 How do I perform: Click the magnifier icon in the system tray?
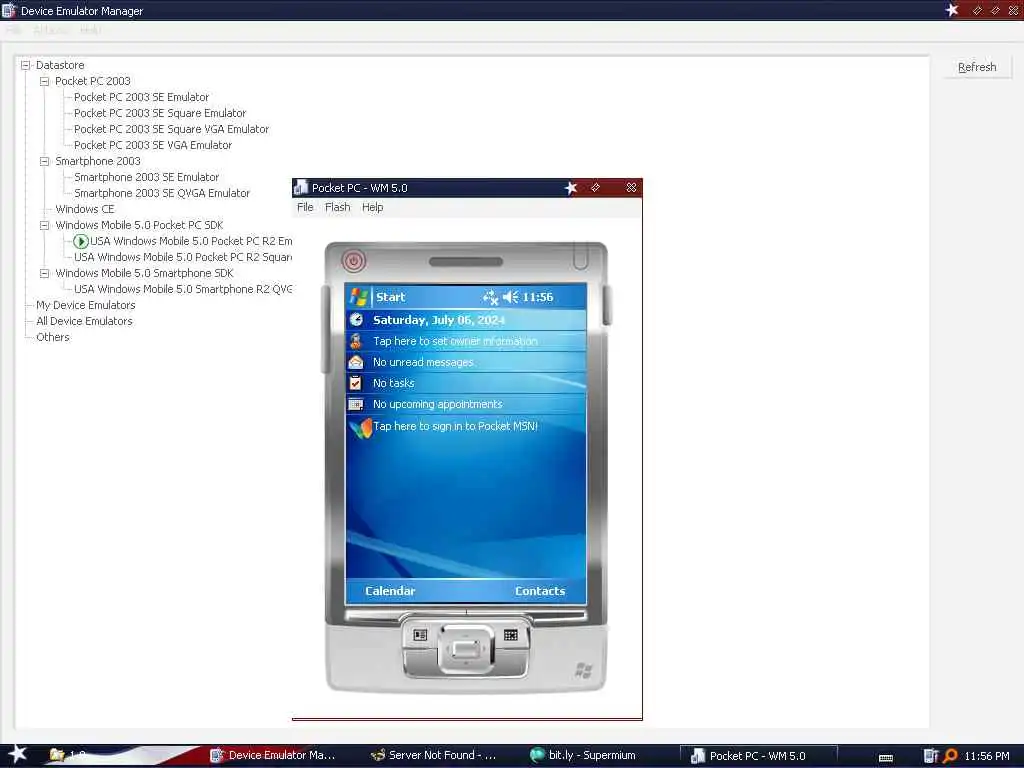(x=950, y=756)
